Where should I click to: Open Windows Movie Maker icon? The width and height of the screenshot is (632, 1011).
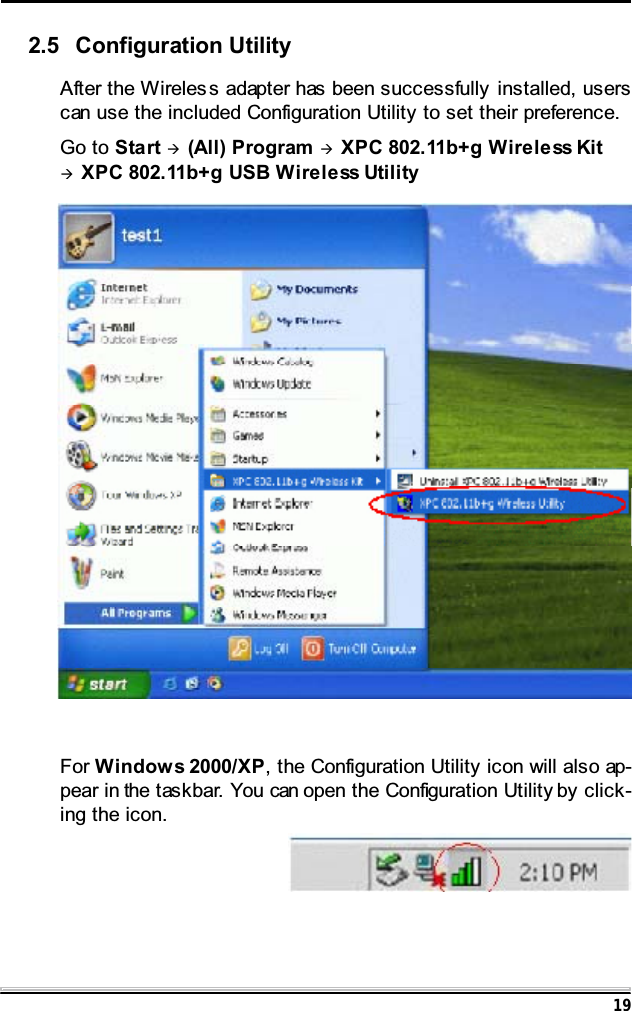81,456
